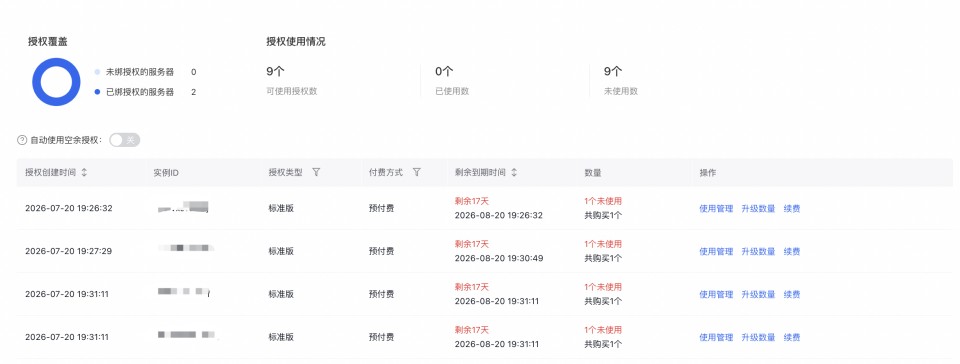Viewport: 960px width, 364px height.
Task: Sort by 授权创建时间 column arrows
Action: tap(84, 173)
